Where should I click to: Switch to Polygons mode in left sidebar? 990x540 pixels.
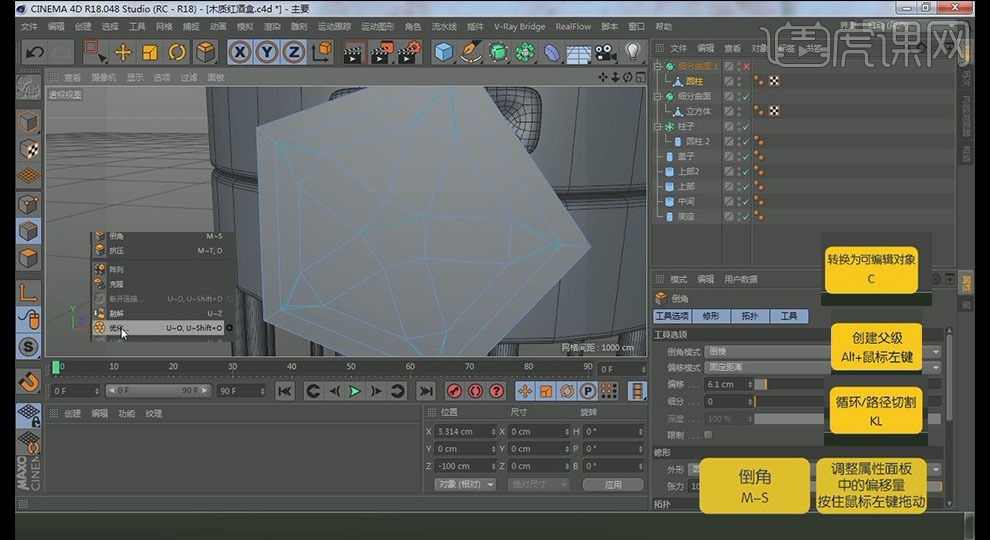pos(28,258)
